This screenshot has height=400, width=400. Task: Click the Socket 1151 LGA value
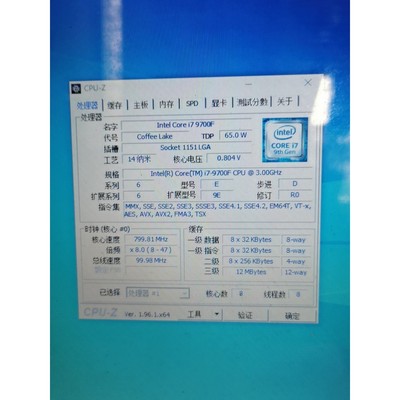pos(186,147)
